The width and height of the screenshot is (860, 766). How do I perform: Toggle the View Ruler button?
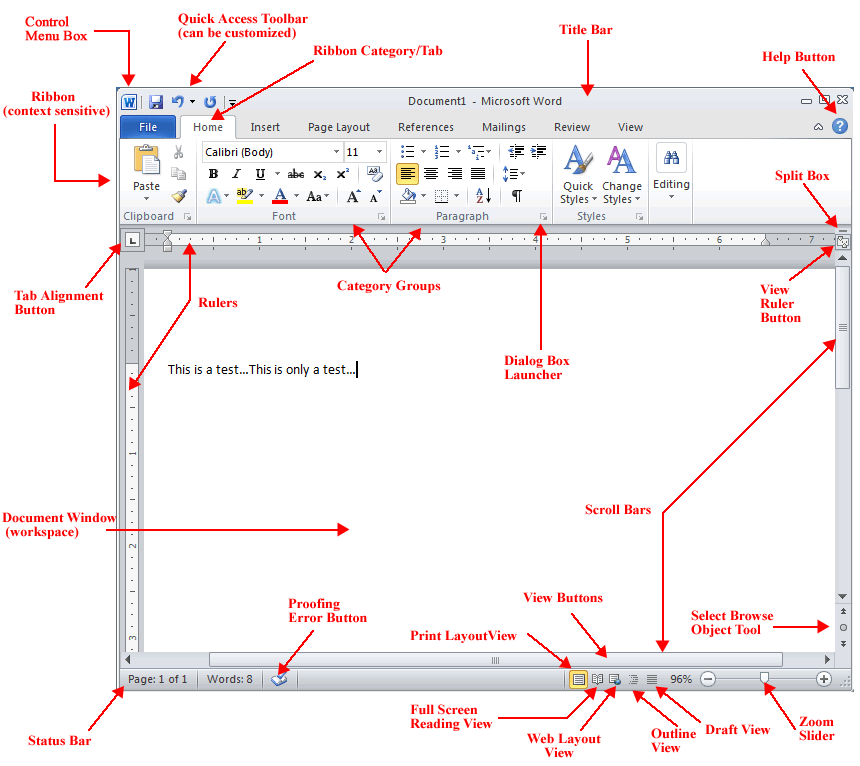tap(843, 241)
